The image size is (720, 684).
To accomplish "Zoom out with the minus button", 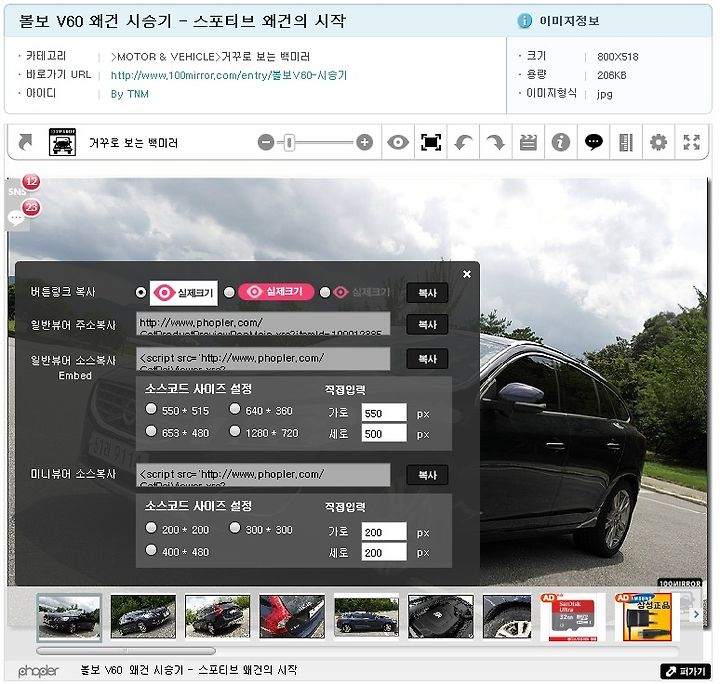I will 266,142.
